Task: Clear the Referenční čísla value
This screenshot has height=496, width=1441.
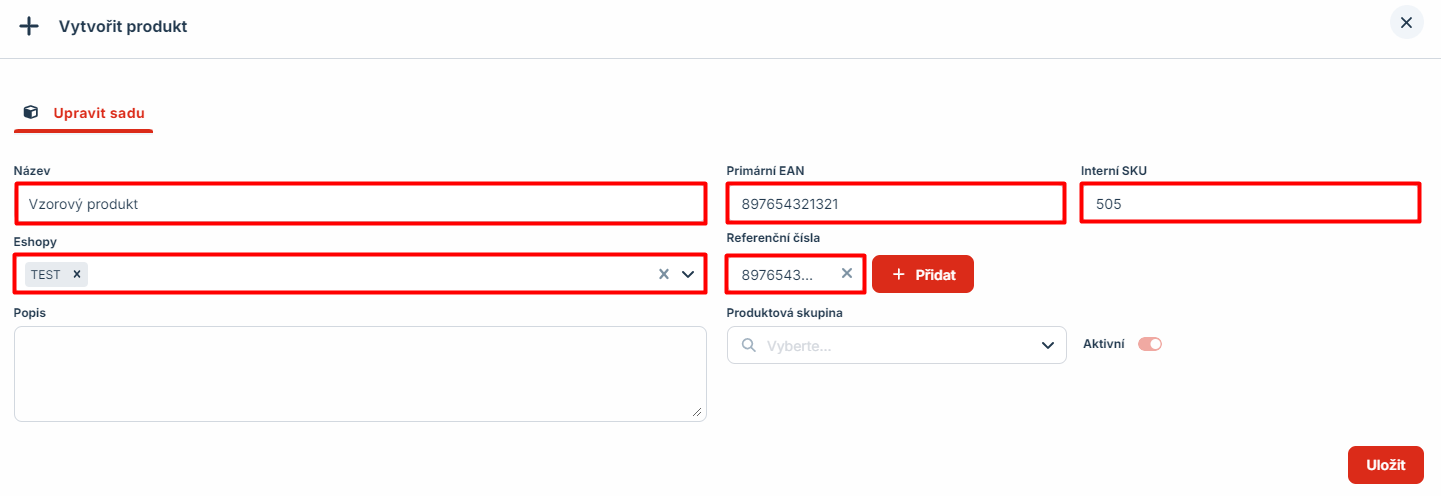Action: tap(847, 273)
